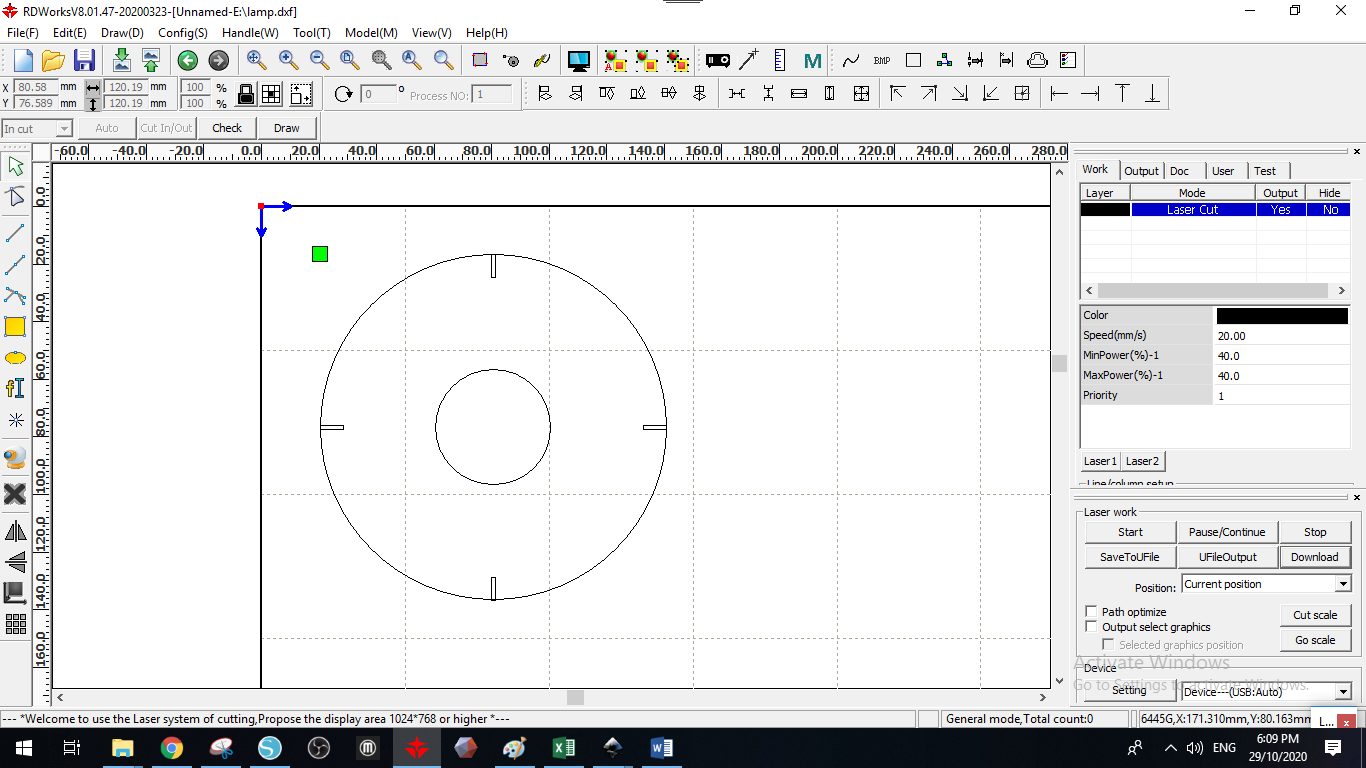Select the horizontal mirror tool
Screen dimensions: 1366x768
[x=15, y=531]
